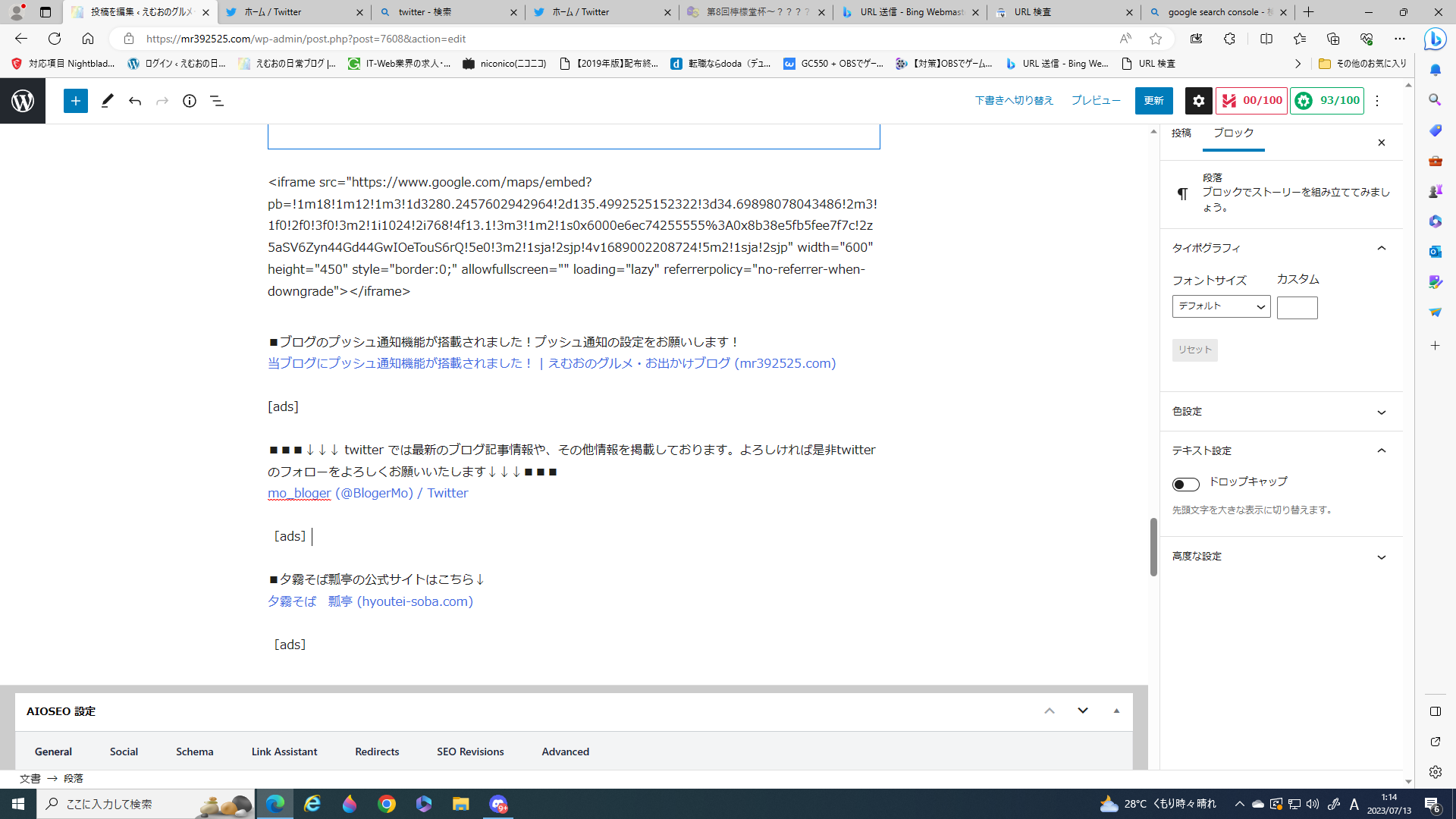Toggle the settings gear sidebar button
The image size is (1456, 819).
coord(1198,101)
